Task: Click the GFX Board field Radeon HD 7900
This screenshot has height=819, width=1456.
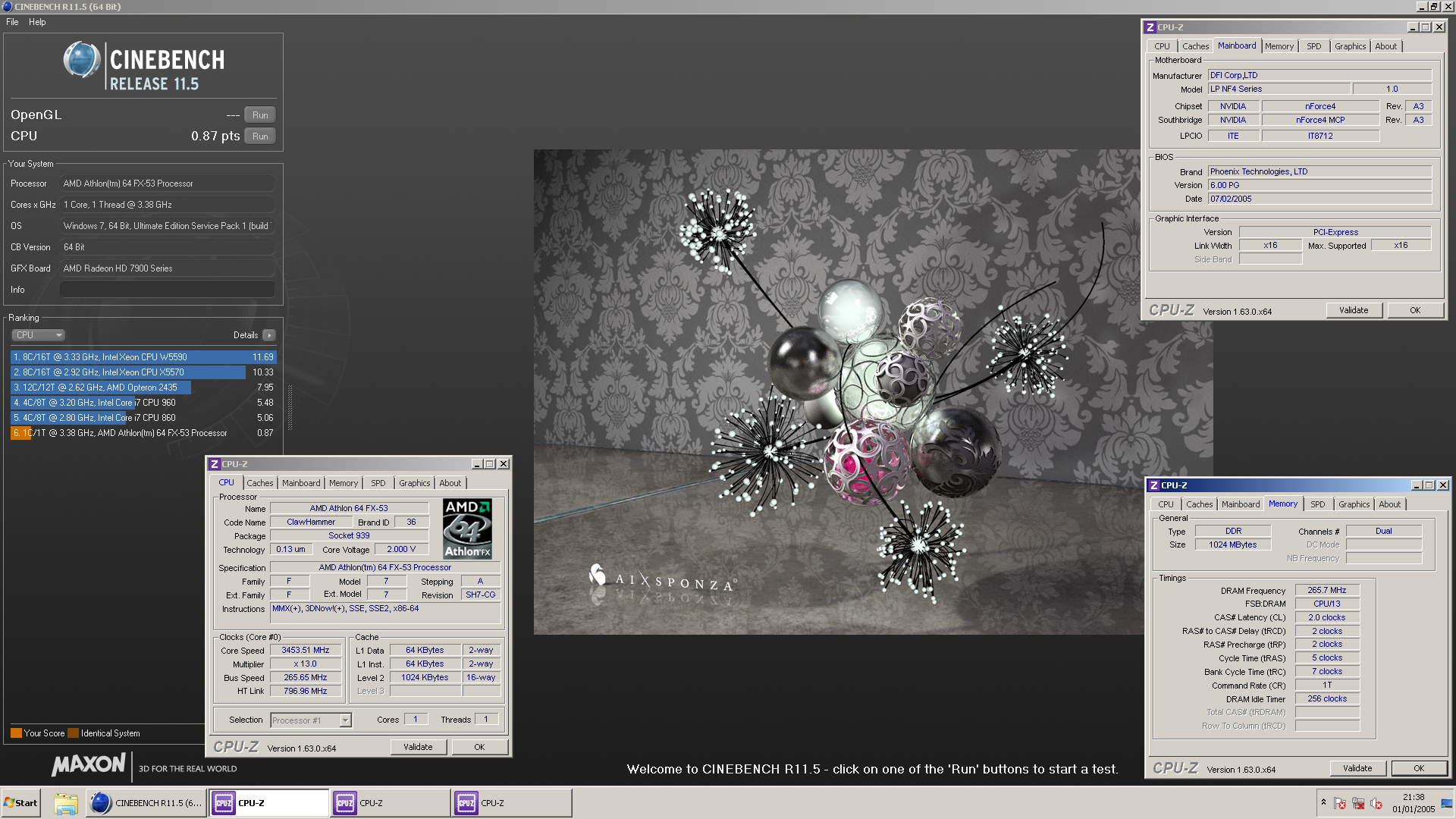Action: pos(168,268)
